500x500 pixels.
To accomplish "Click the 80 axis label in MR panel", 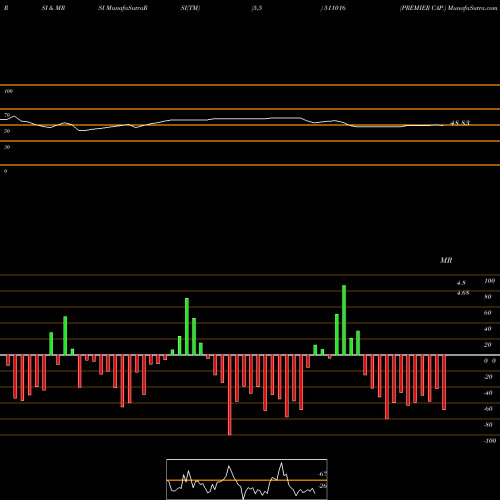I will tap(488, 297).
